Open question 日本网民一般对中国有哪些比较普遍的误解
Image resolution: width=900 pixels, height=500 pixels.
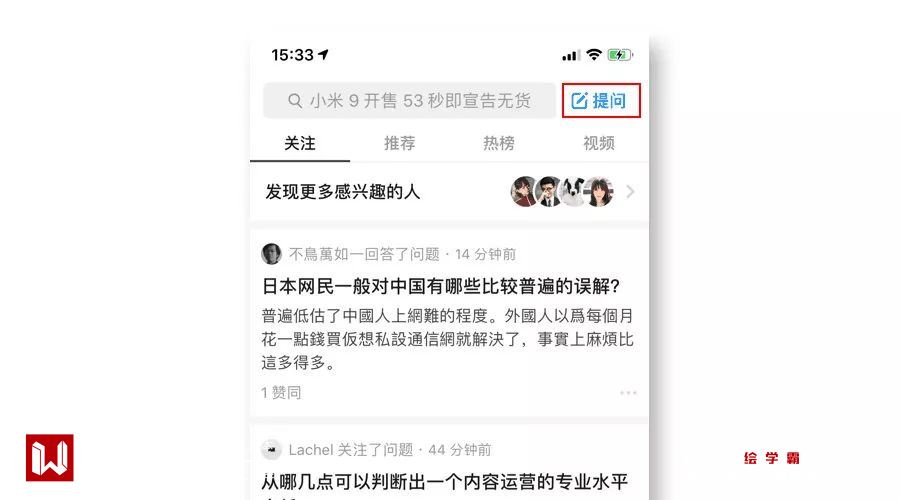pyautogui.click(x=441, y=286)
